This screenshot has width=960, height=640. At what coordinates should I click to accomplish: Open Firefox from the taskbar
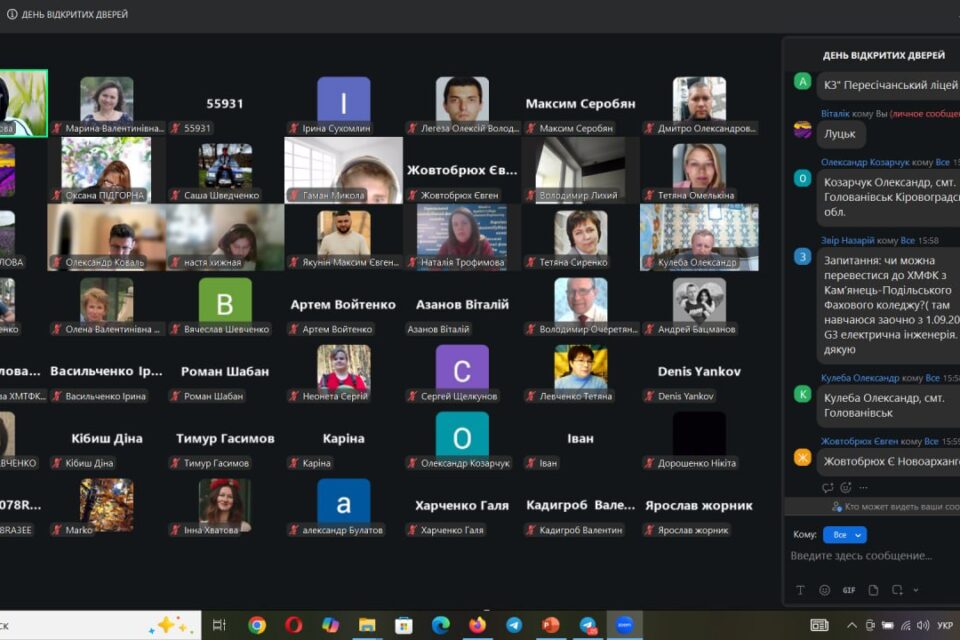[x=477, y=625]
